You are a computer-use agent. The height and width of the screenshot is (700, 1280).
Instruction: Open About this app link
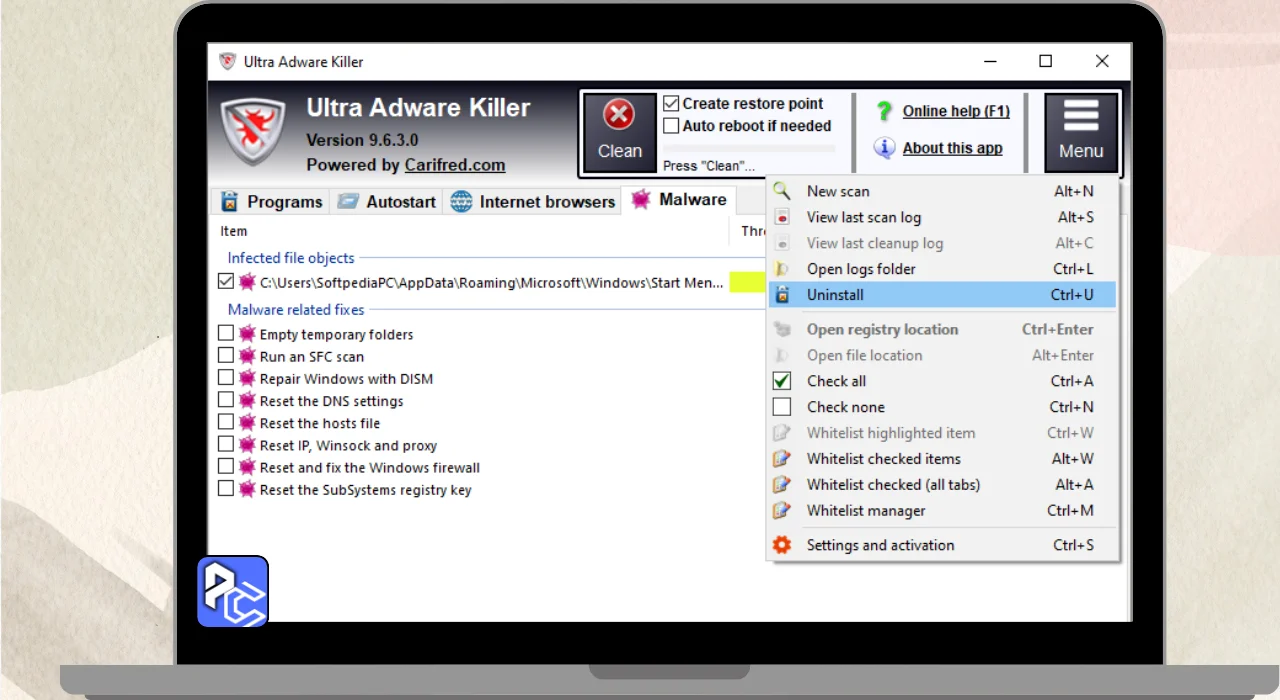[x=952, y=148]
